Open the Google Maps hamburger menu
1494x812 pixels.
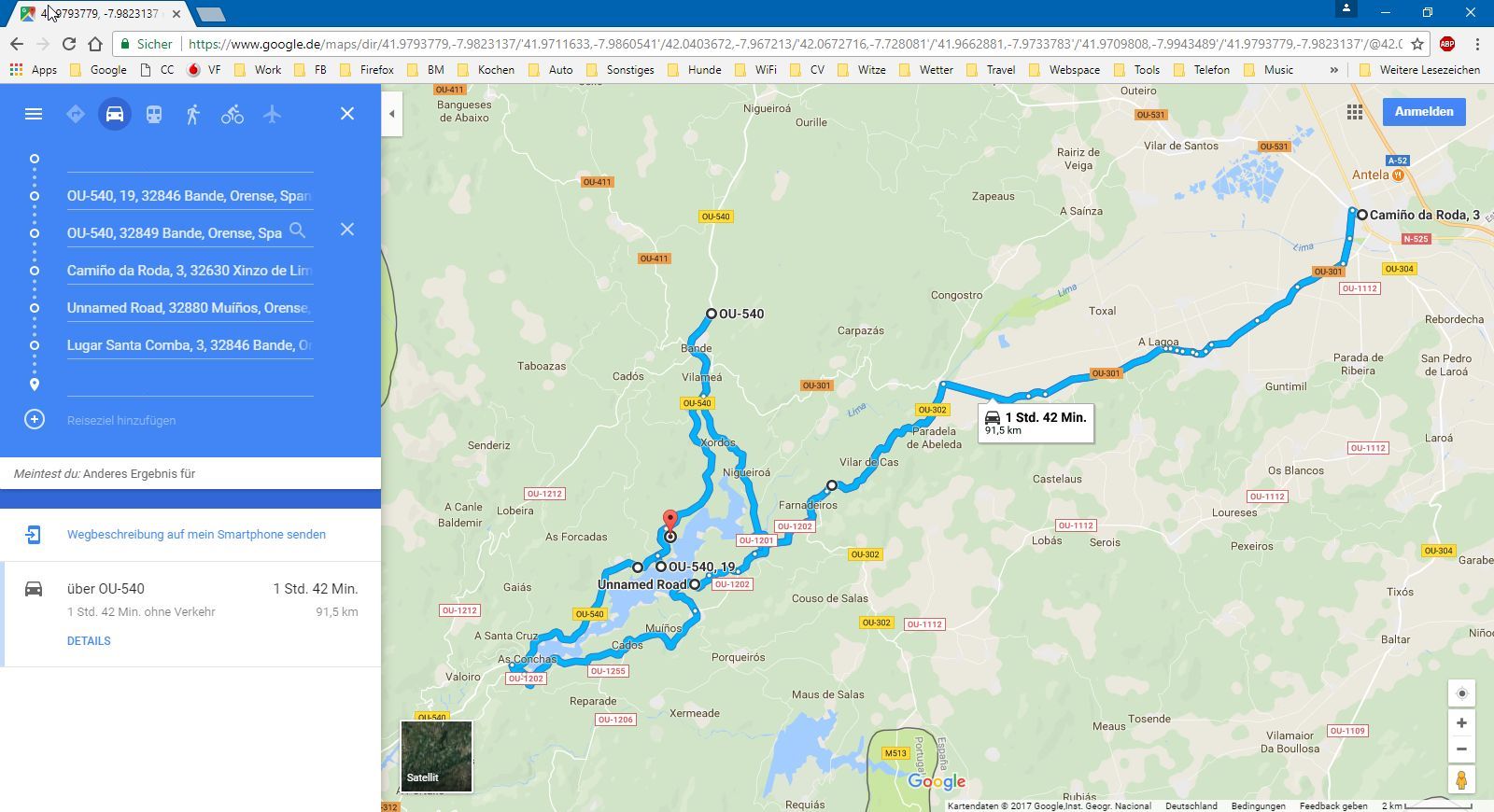pyautogui.click(x=34, y=114)
